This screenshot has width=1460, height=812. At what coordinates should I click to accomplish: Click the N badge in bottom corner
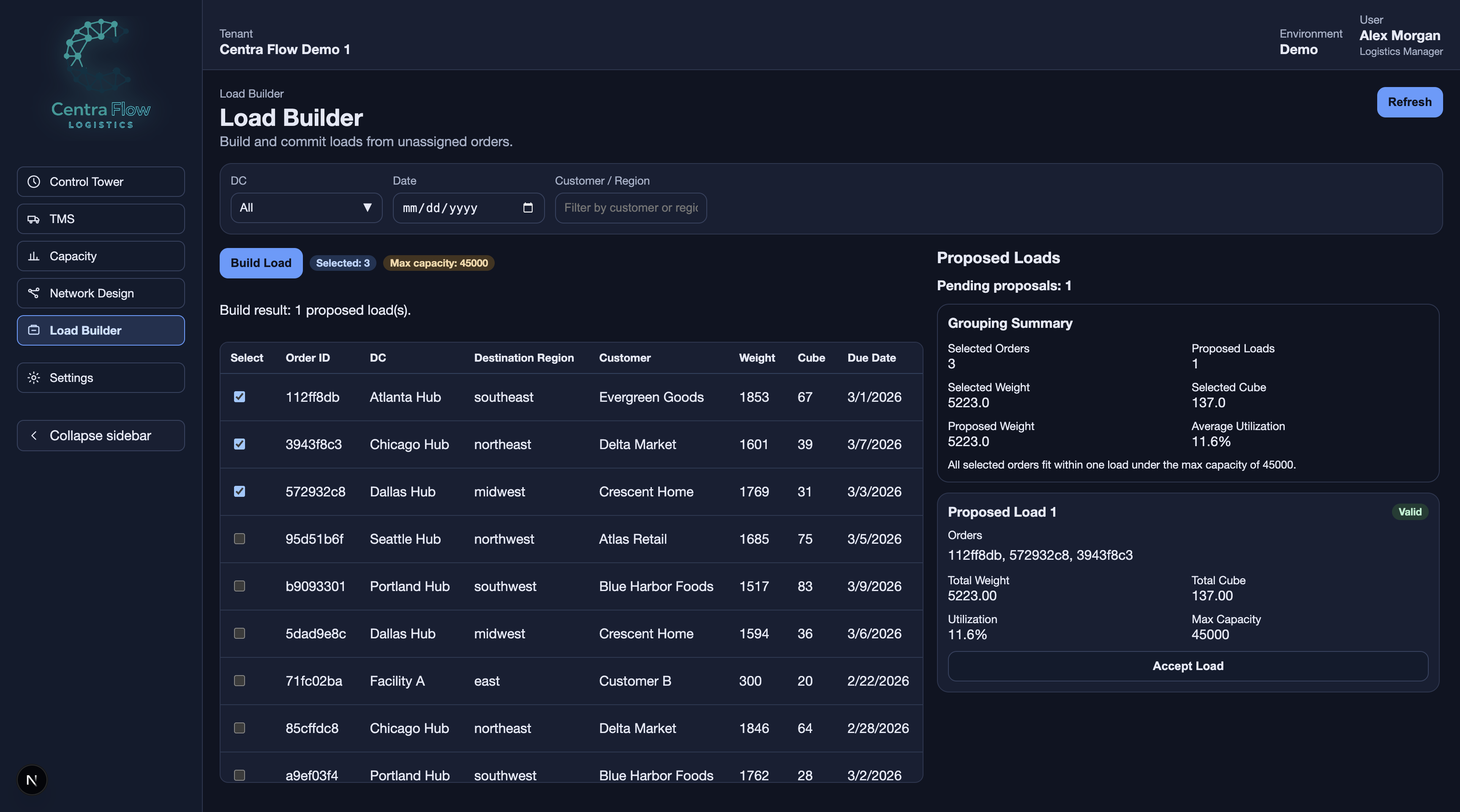[x=32, y=780]
